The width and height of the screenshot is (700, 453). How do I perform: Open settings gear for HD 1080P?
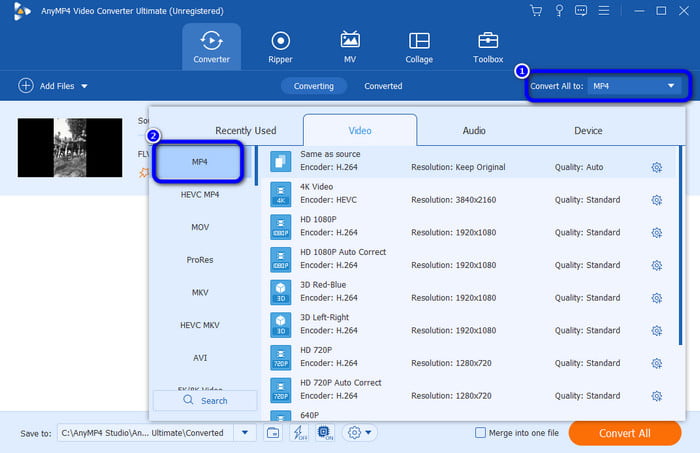coord(656,233)
